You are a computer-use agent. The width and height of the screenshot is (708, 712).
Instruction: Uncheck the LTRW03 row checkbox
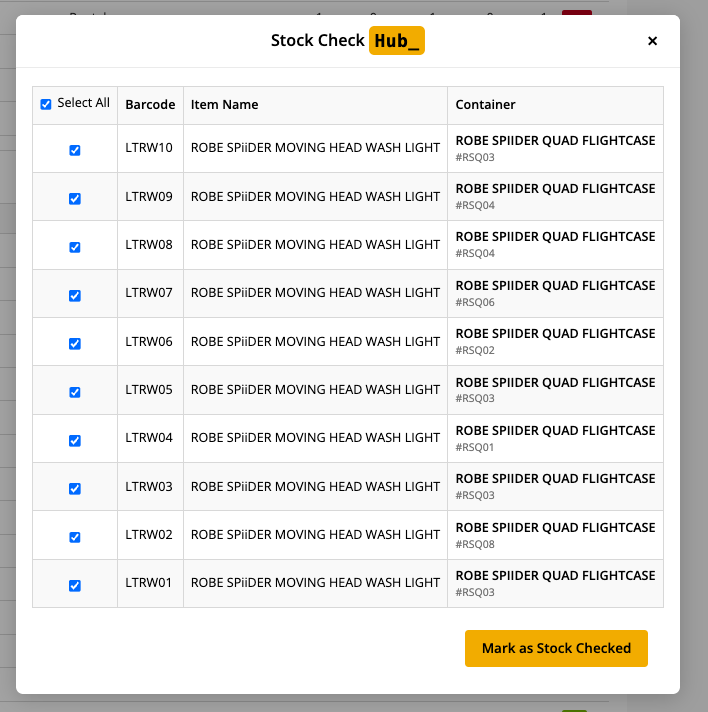tap(75, 489)
